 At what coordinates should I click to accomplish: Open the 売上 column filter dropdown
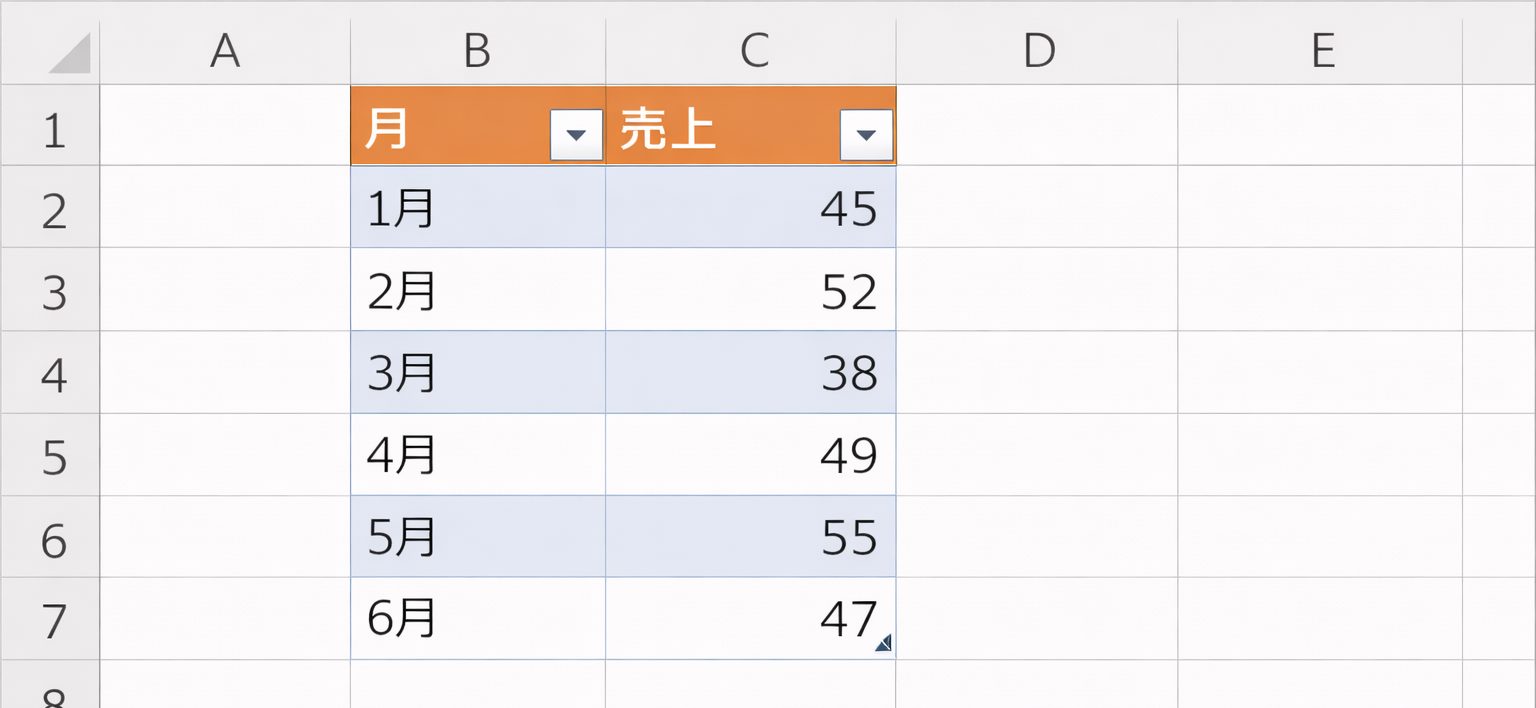click(866, 135)
